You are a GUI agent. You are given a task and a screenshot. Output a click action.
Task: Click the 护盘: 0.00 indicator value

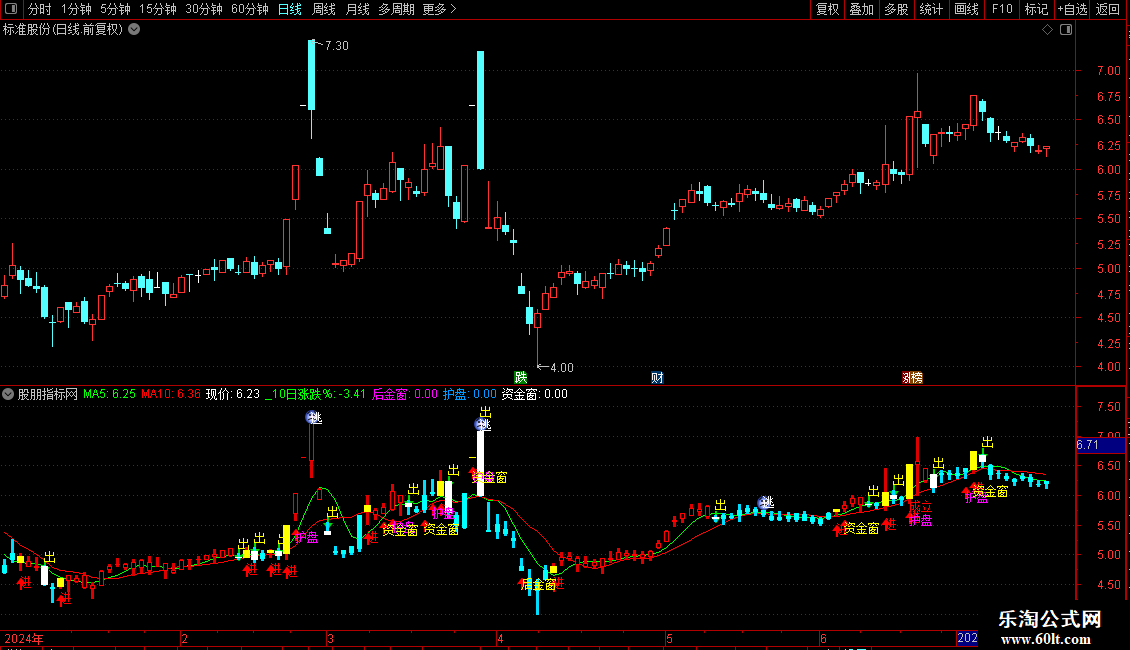pos(469,394)
